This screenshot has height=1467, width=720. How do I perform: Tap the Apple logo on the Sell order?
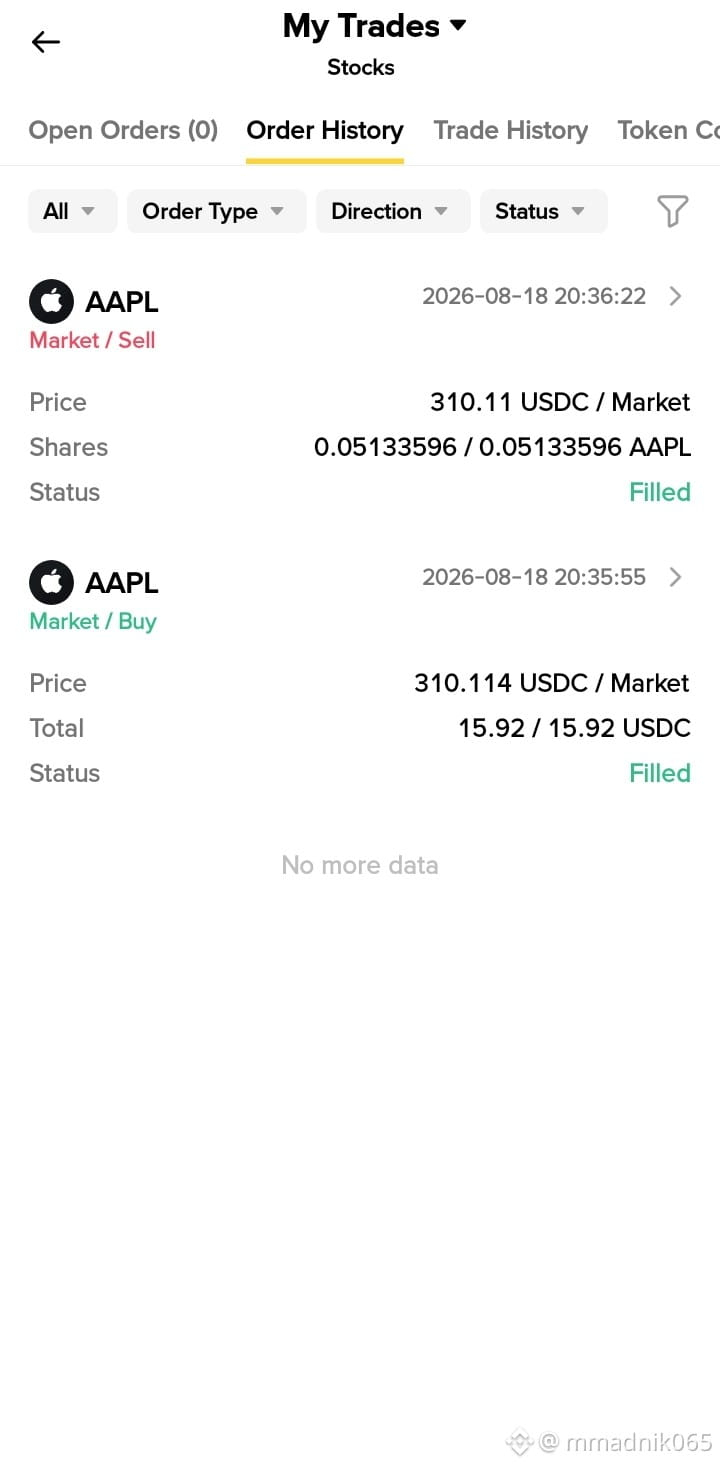pos(51,301)
